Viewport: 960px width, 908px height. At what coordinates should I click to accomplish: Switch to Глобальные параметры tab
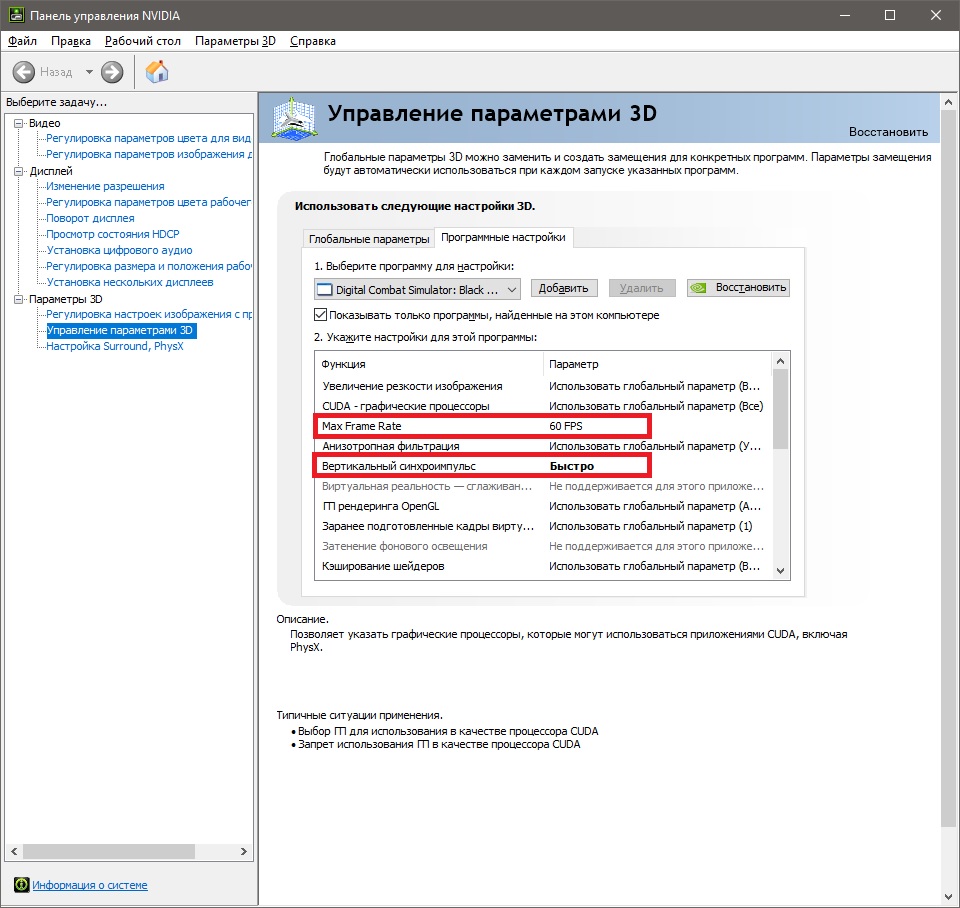point(369,239)
